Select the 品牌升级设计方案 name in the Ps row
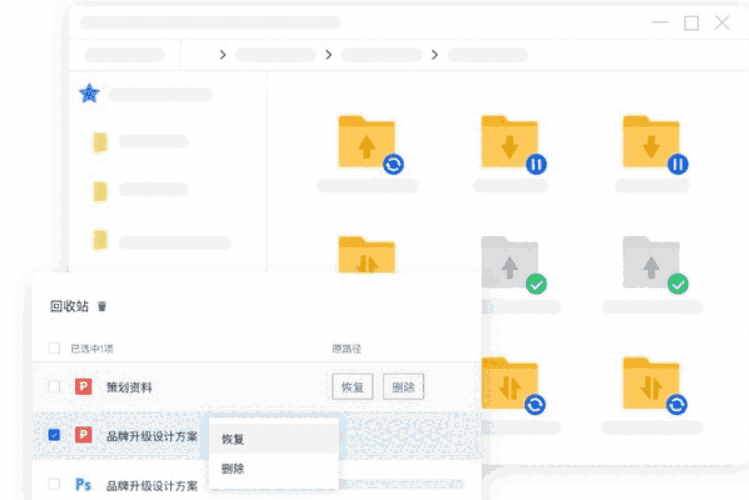This screenshot has width=749, height=500. click(152, 486)
